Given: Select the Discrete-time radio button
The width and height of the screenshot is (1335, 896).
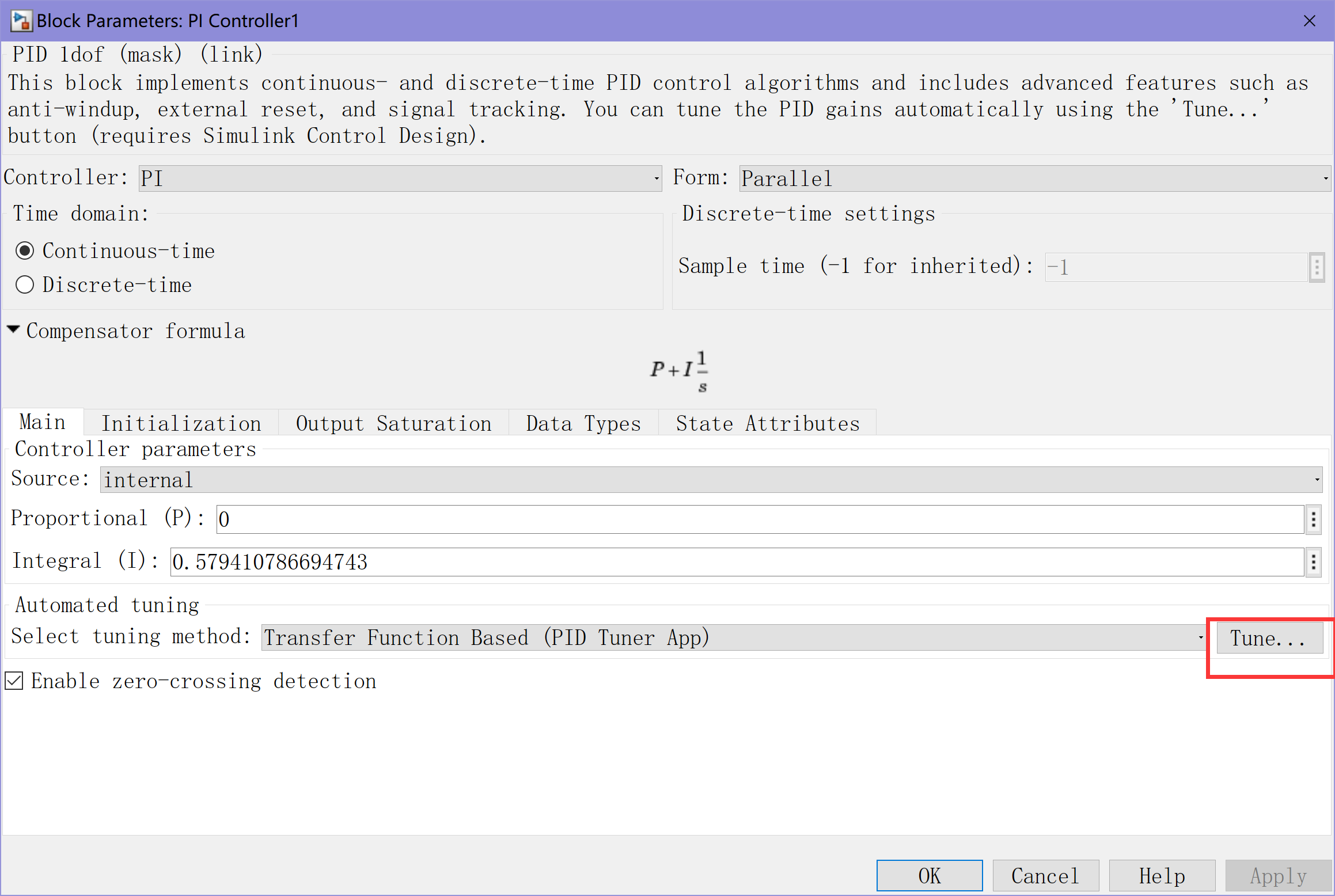Looking at the screenshot, I should click(25, 285).
